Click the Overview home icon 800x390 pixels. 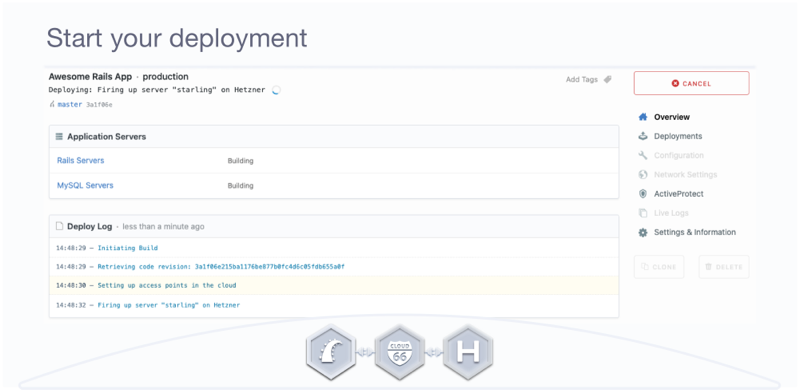click(x=643, y=117)
